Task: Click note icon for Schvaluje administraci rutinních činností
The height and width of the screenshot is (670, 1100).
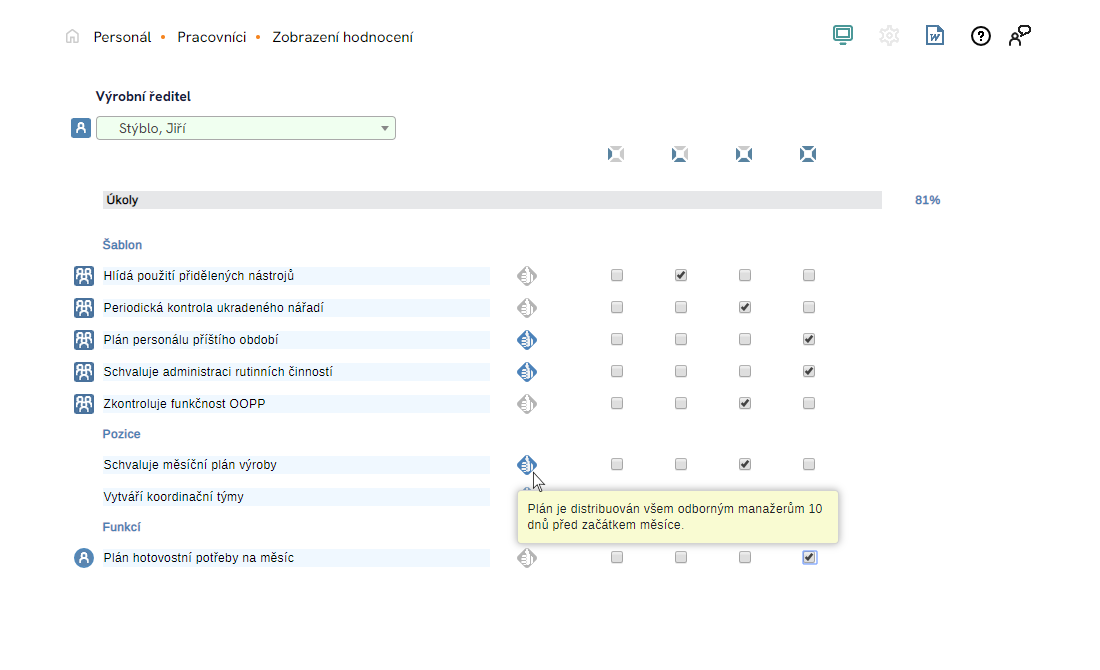Action: click(x=527, y=372)
